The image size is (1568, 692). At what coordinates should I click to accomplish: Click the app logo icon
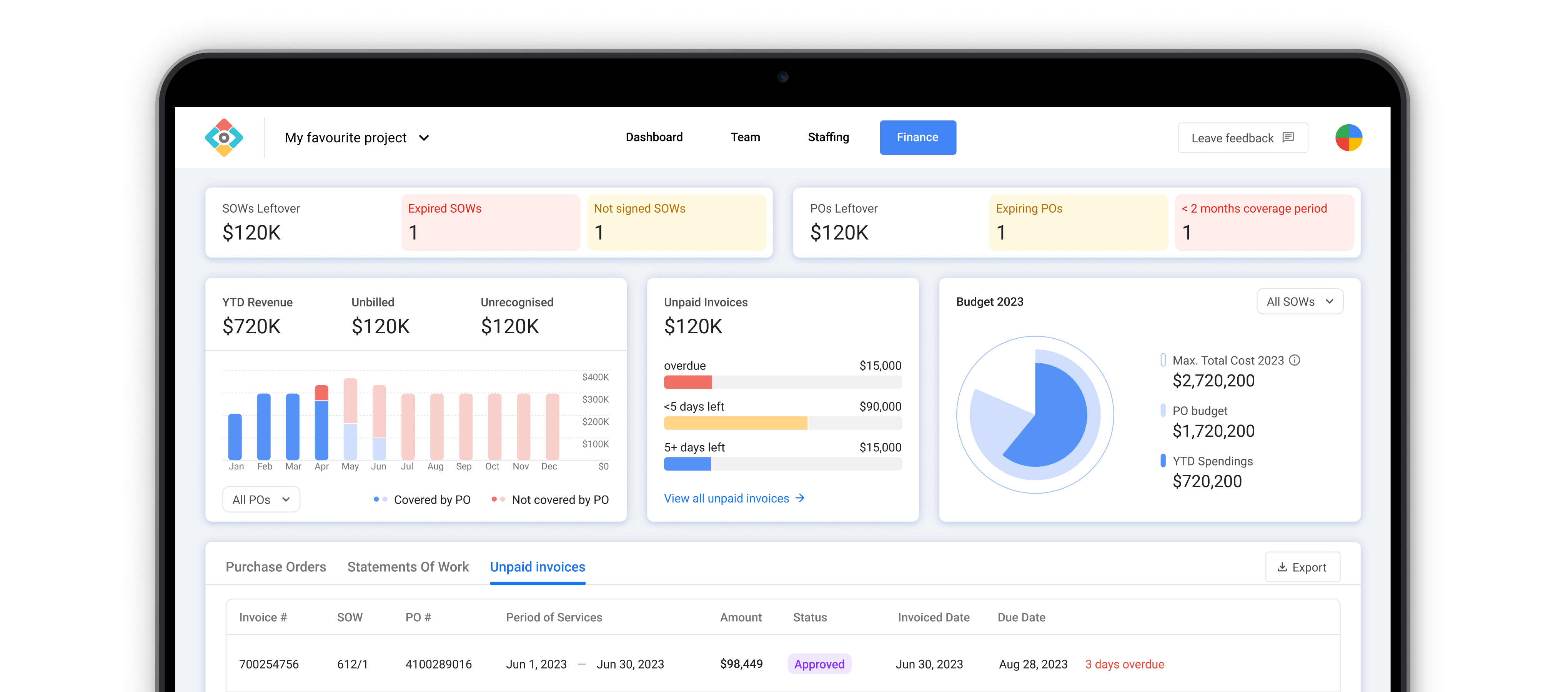pyautogui.click(x=224, y=138)
